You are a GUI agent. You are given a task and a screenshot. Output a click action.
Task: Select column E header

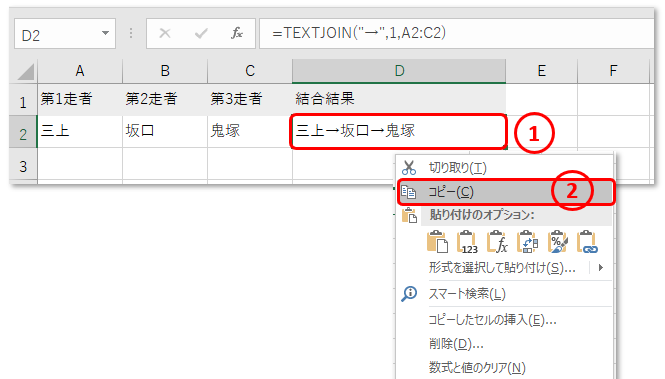pos(542,71)
